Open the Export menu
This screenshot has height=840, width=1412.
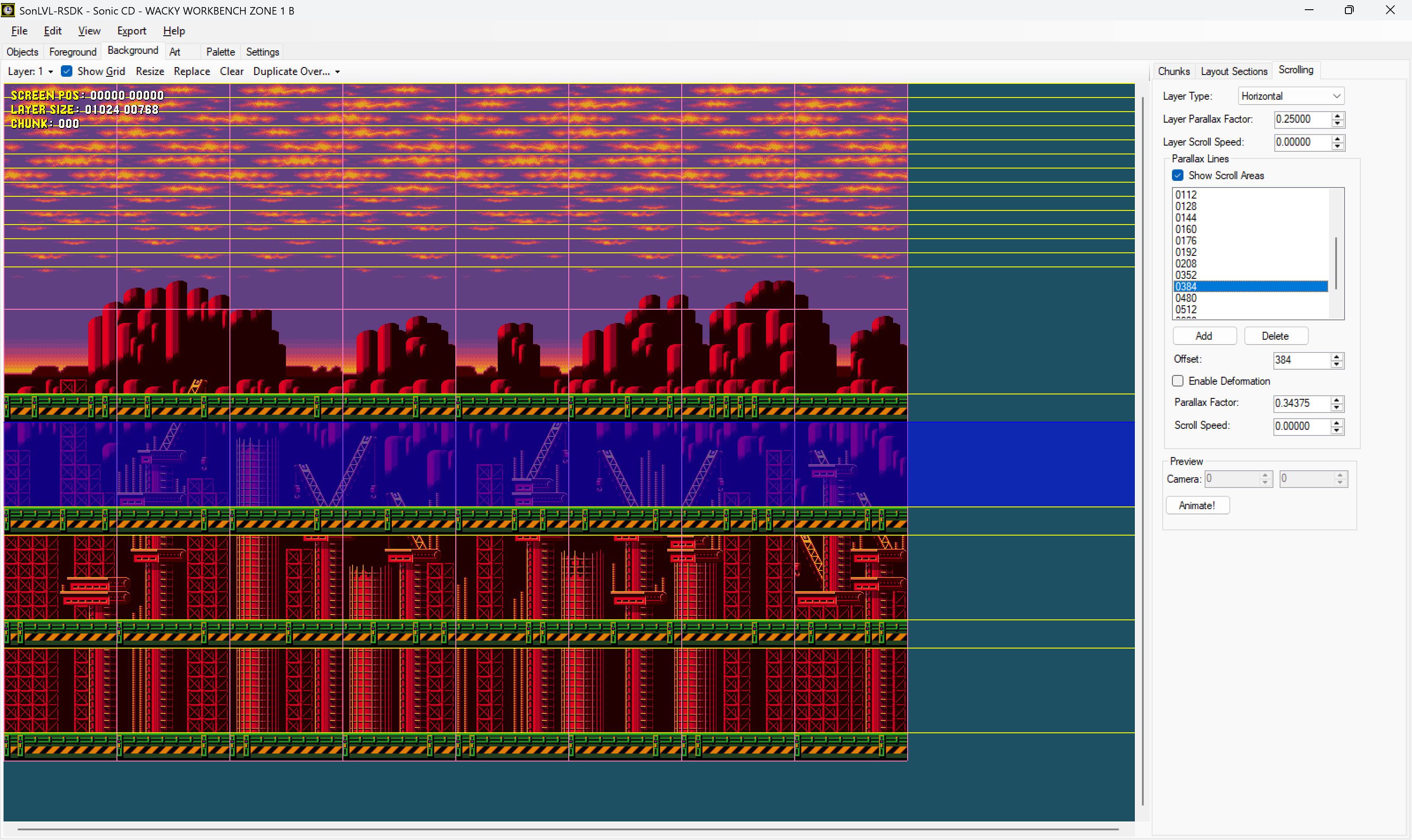click(131, 31)
